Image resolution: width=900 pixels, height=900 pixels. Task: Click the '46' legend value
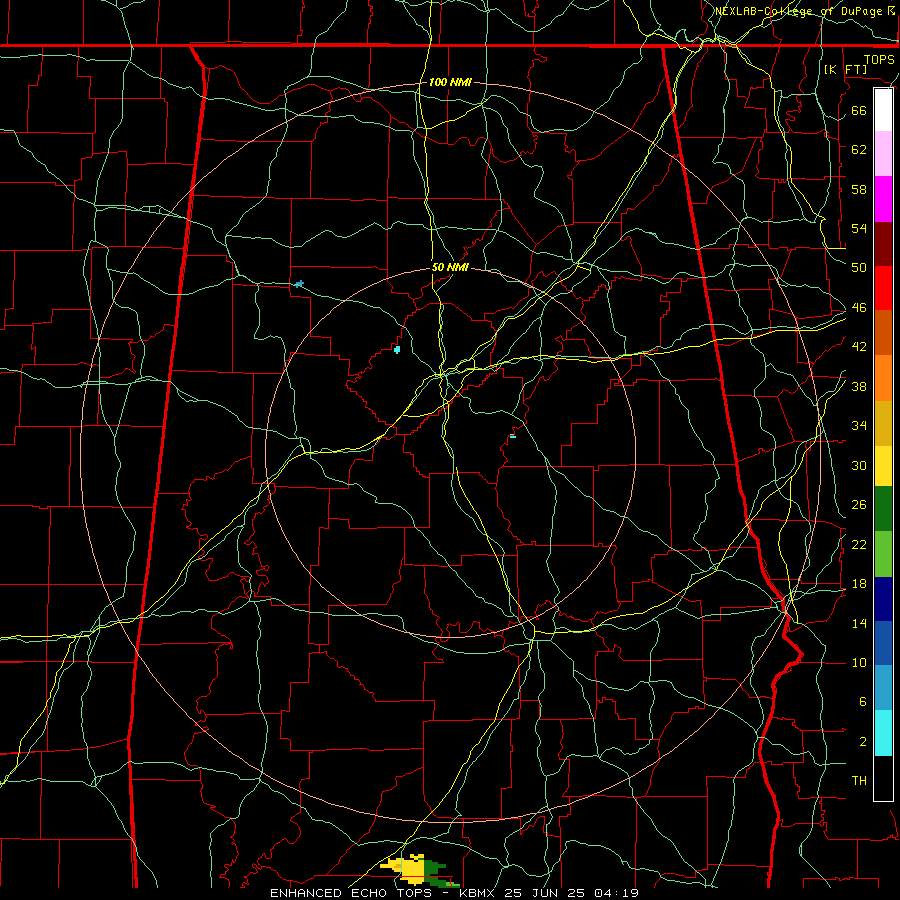[859, 307]
